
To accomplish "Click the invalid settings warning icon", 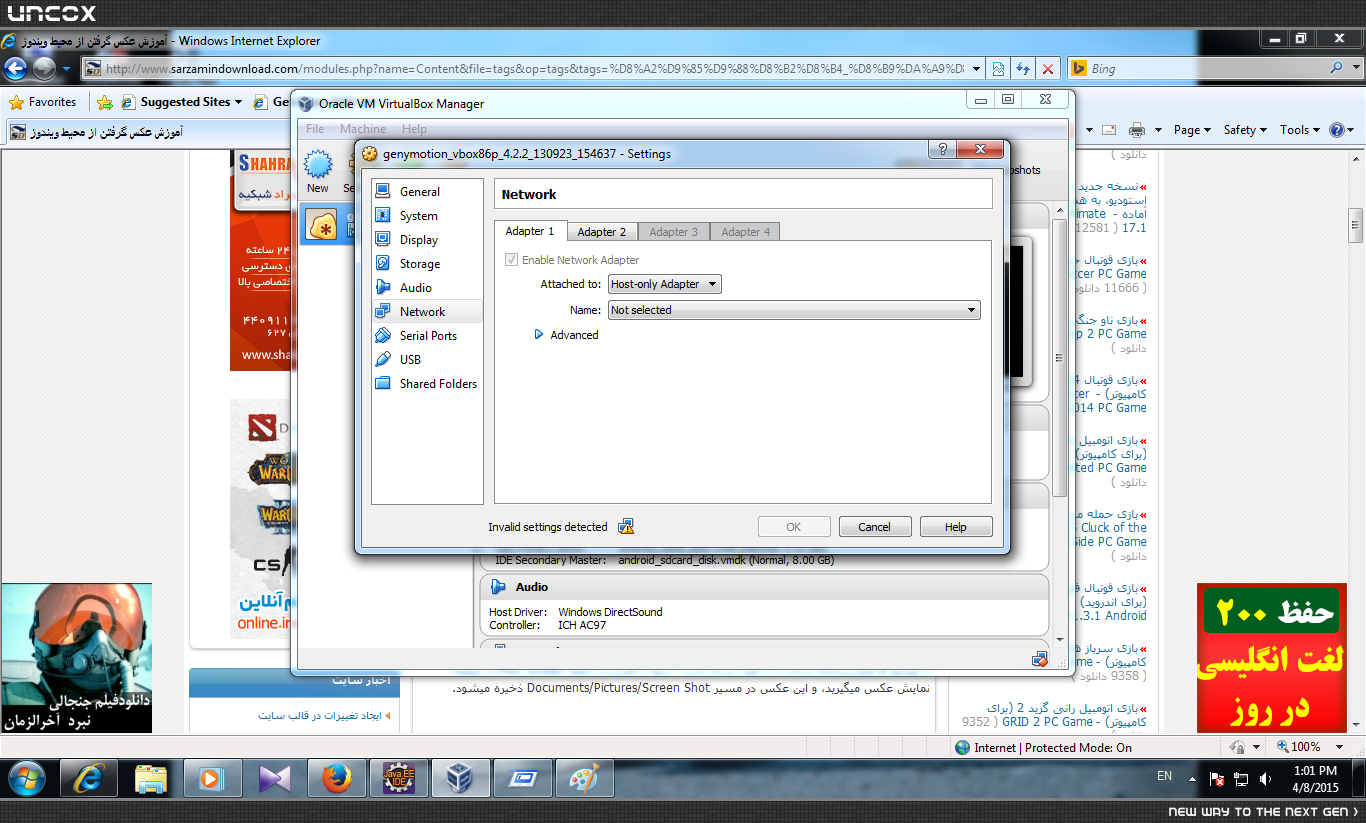I will click(626, 527).
